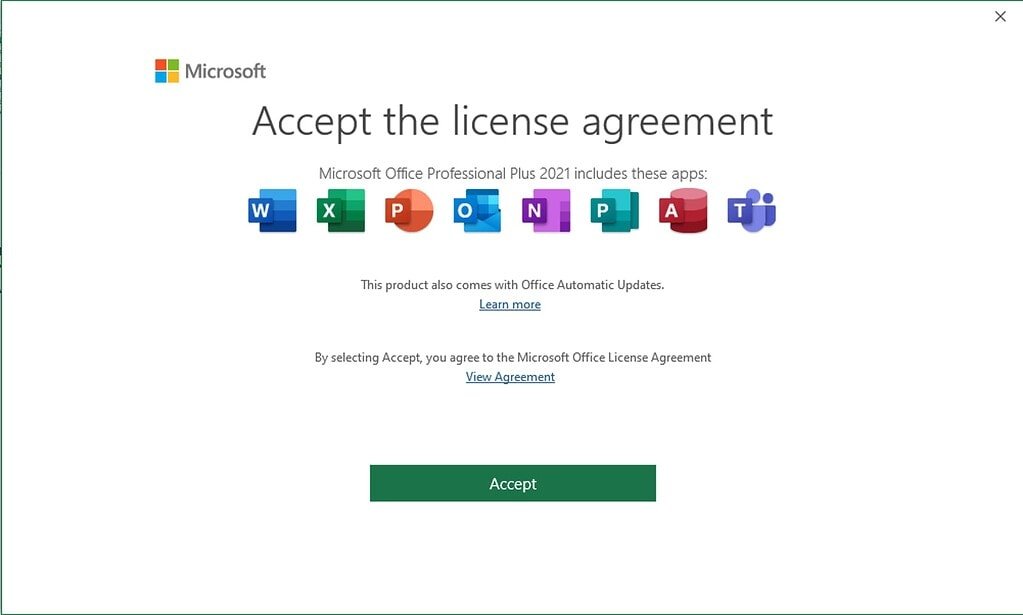This screenshot has width=1023, height=615.
Task: Click the Access app icon
Action: tap(683, 210)
